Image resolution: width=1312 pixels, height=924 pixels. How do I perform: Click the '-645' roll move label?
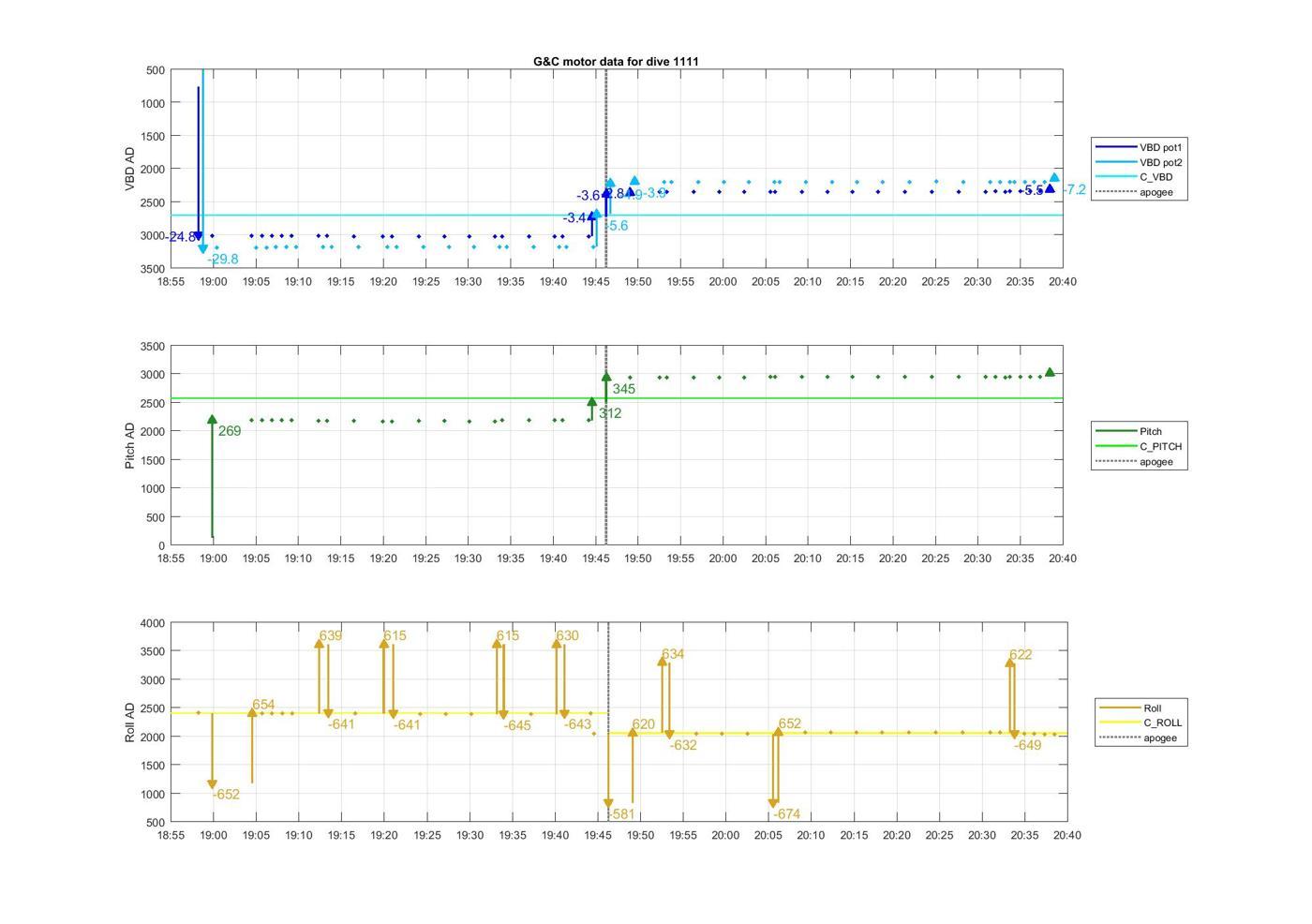pos(517,726)
